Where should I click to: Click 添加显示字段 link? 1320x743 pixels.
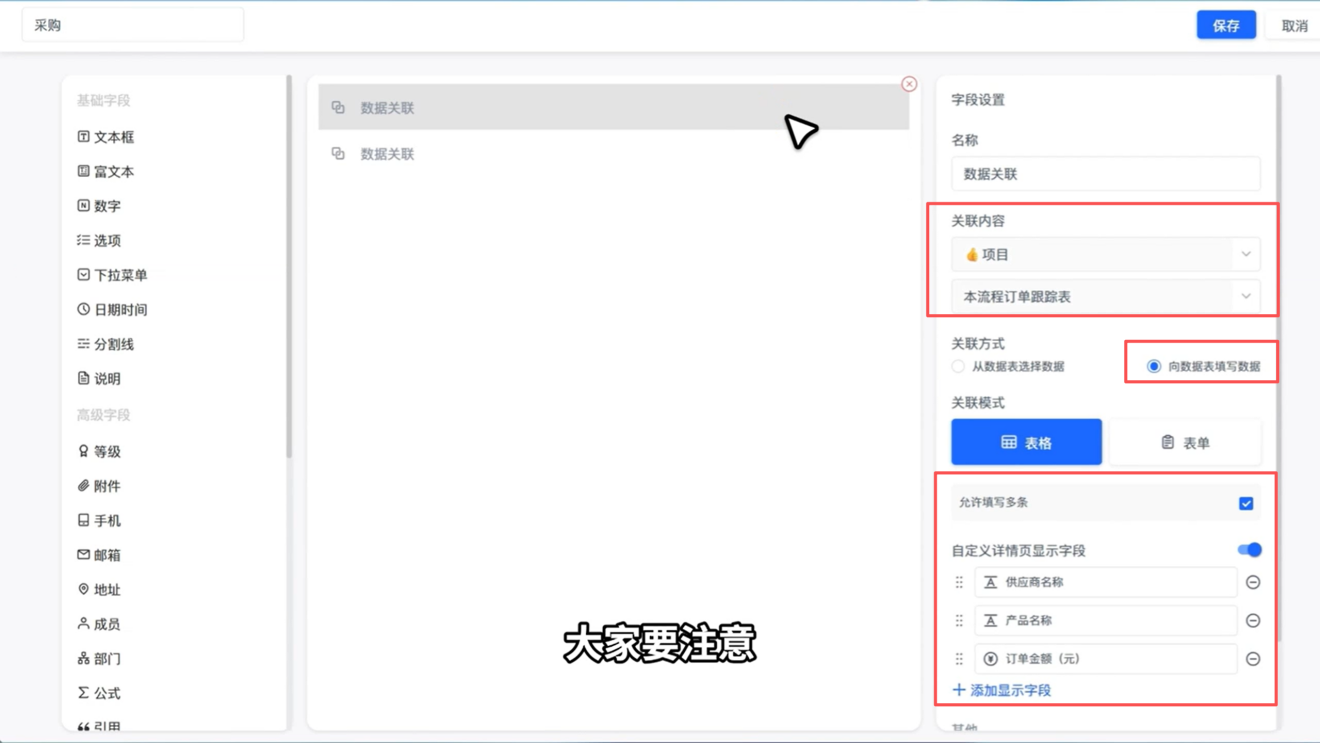point(1002,690)
